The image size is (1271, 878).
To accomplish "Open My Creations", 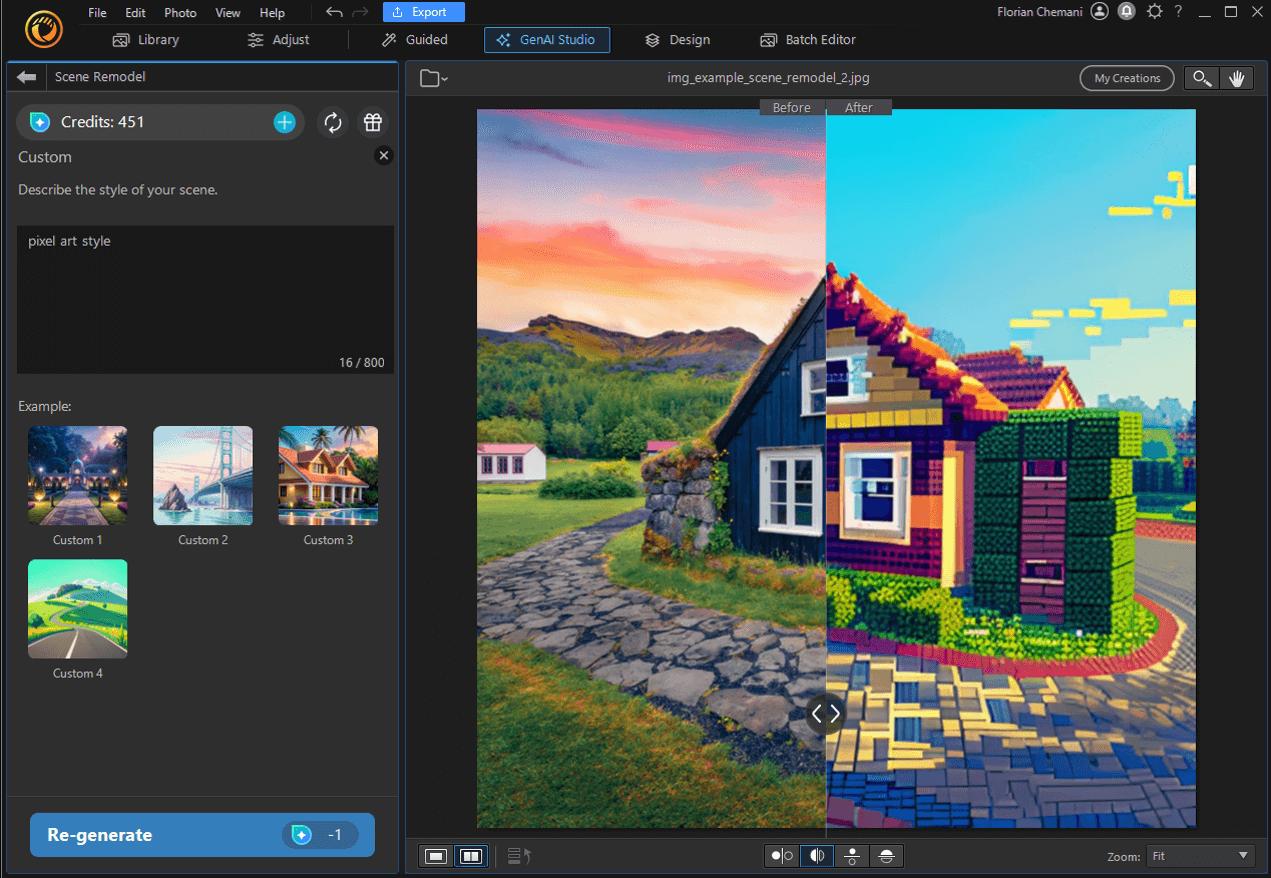I will pos(1126,77).
